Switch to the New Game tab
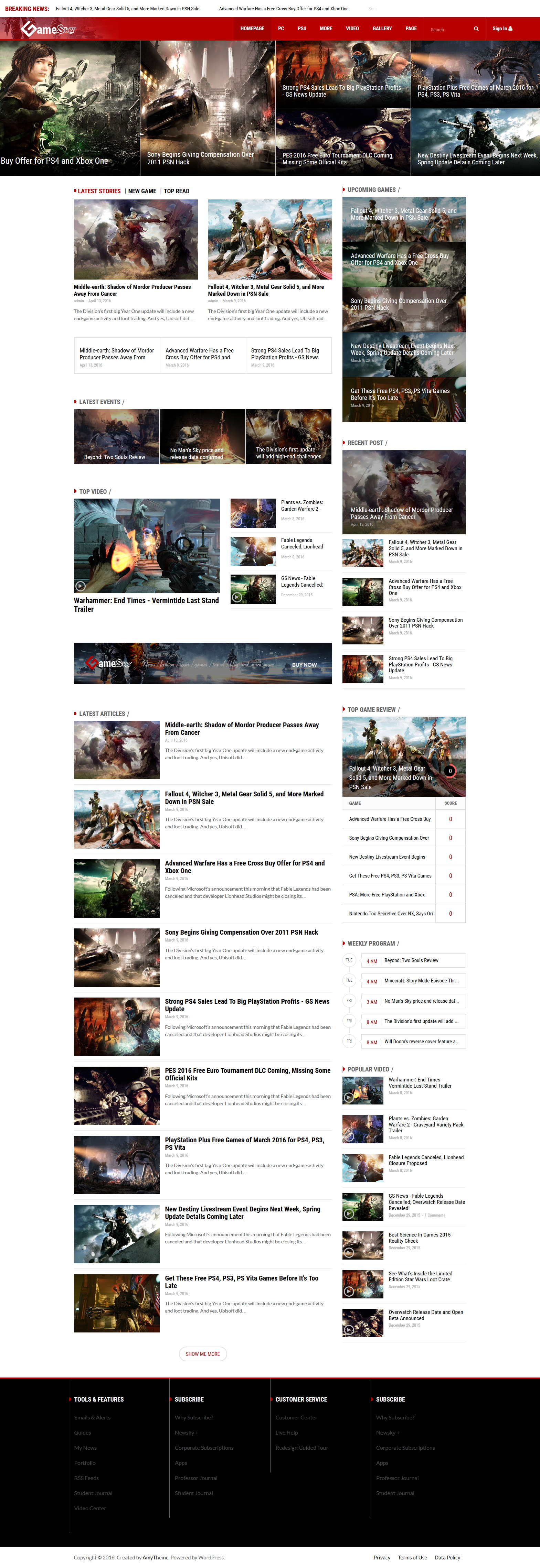Image resolution: width=540 pixels, height=1568 pixels. tap(142, 191)
